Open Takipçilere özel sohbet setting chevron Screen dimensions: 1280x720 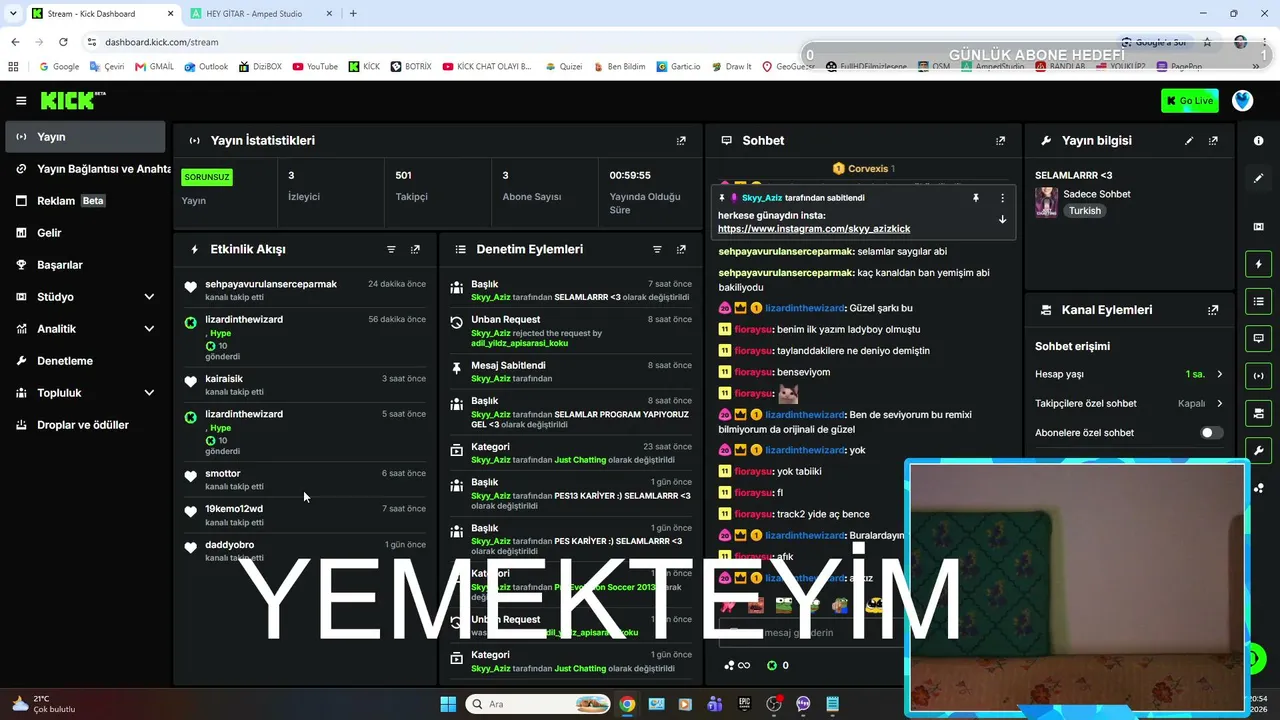[1219, 404]
